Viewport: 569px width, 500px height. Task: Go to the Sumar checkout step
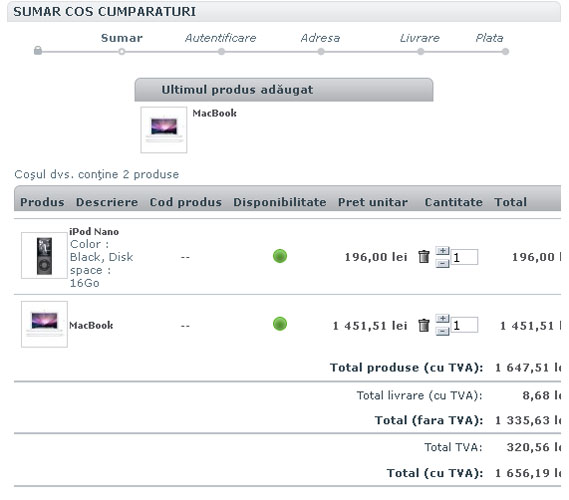(x=122, y=38)
